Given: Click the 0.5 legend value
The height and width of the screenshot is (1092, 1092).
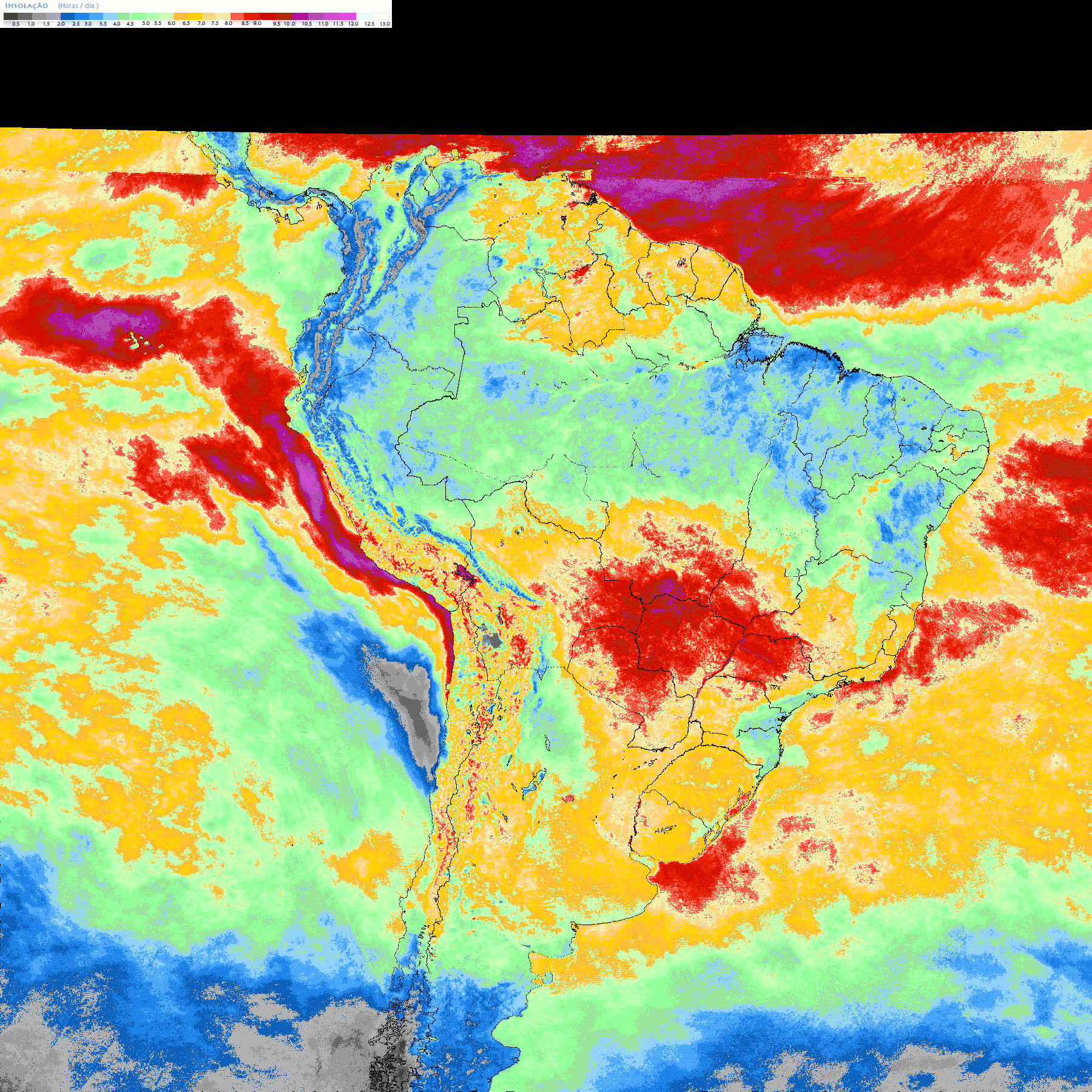Looking at the screenshot, I should pyautogui.click(x=16, y=24).
